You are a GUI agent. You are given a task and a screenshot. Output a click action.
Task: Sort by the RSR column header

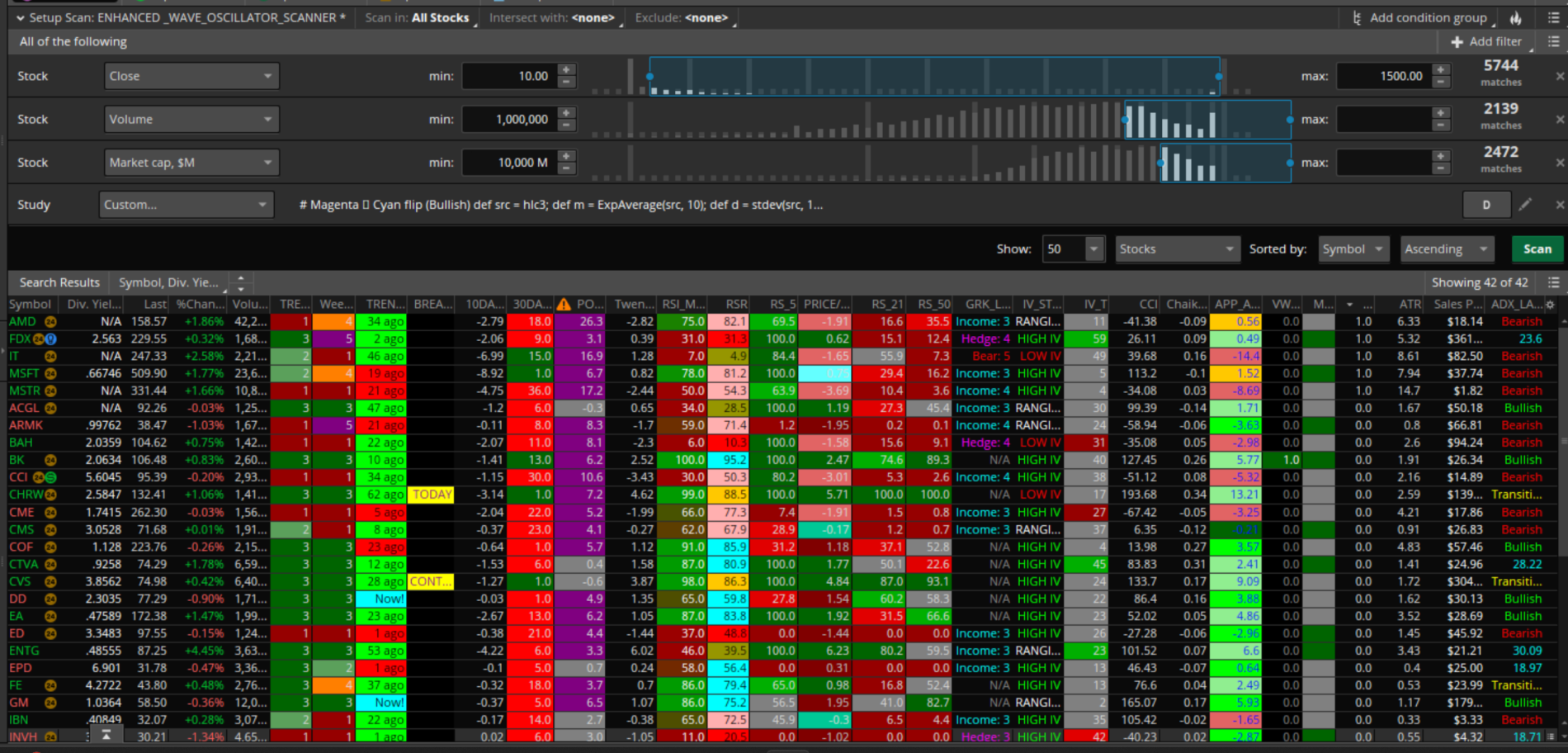(x=730, y=305)
